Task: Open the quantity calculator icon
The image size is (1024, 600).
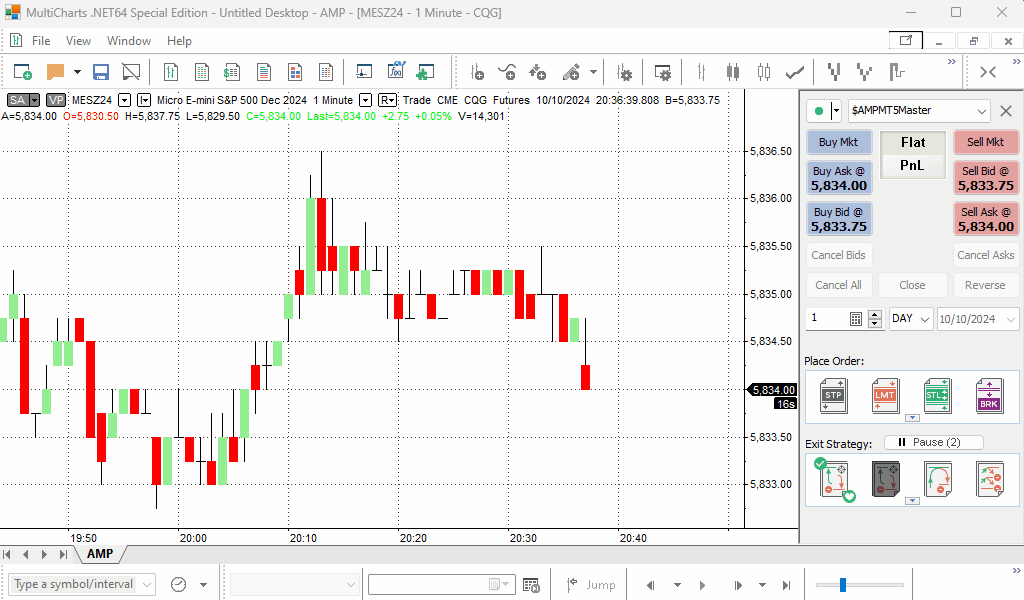Action: pos(856,319)
